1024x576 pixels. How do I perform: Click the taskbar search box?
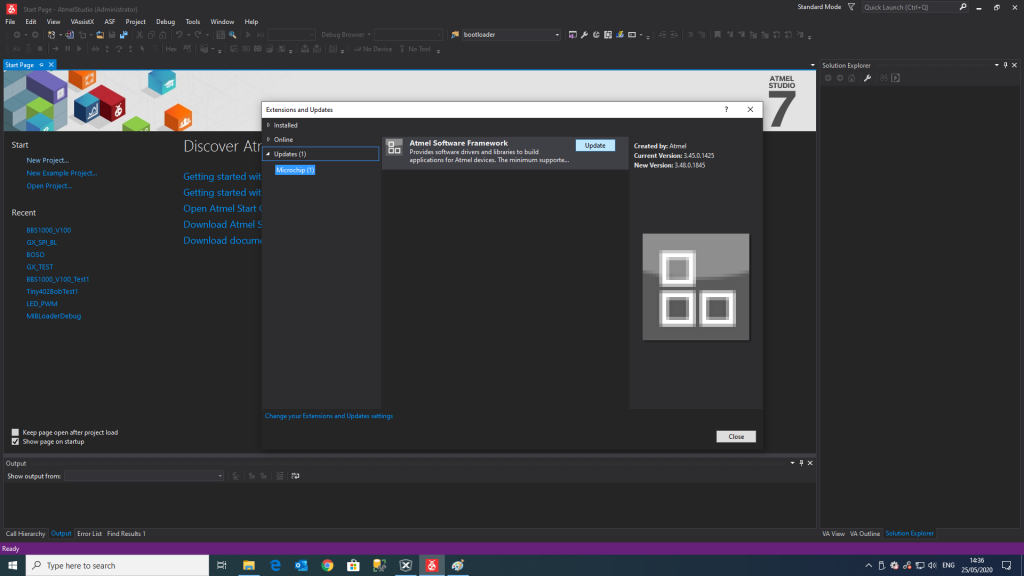pyautogui.click(x=118, y=566)
